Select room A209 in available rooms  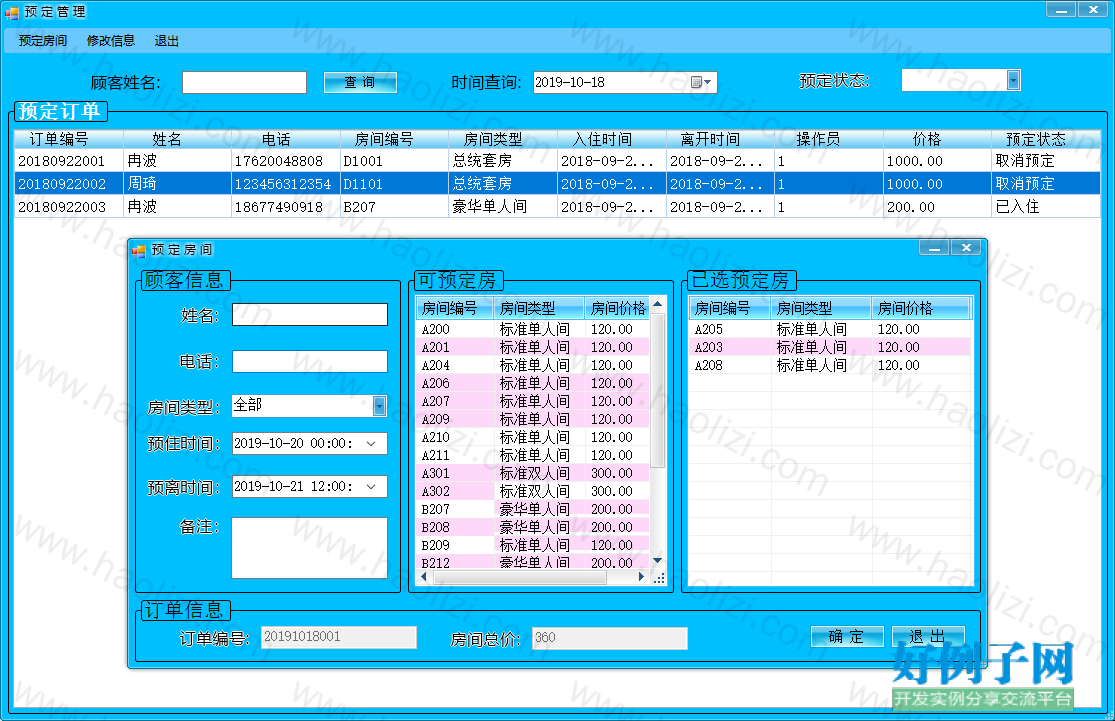532,420
